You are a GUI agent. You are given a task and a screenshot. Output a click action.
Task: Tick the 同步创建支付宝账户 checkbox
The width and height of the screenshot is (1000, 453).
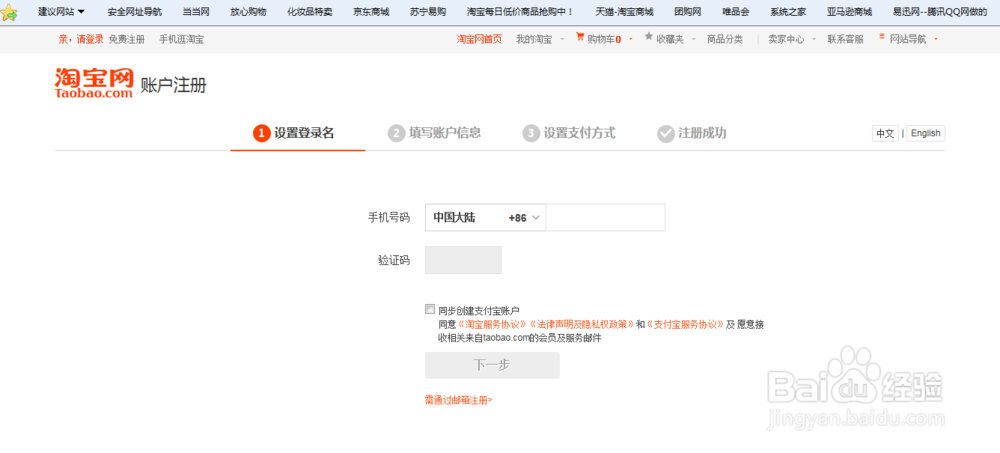pyautogui.click(x=430, y=309)
